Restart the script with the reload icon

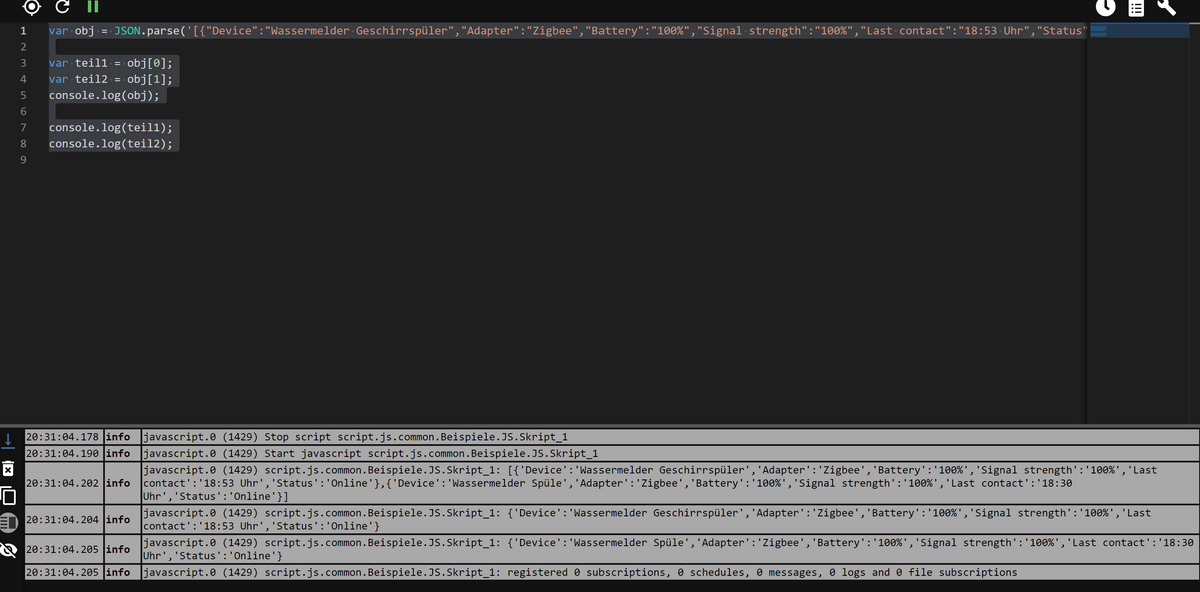point(62,7)
